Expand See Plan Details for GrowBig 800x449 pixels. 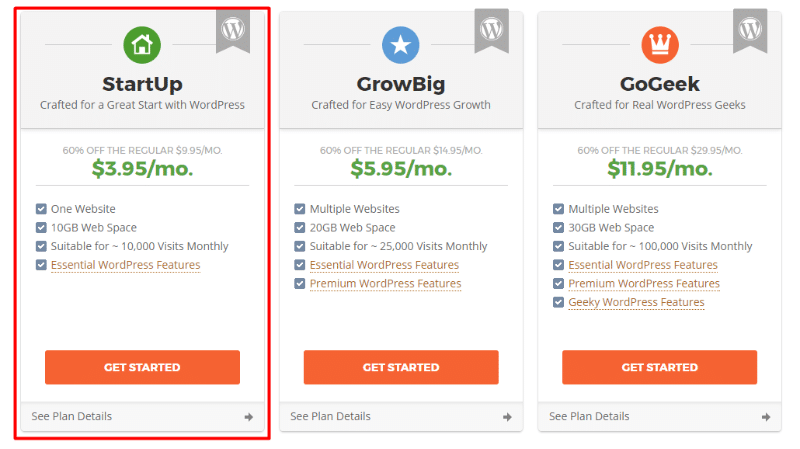coord(401,416)
